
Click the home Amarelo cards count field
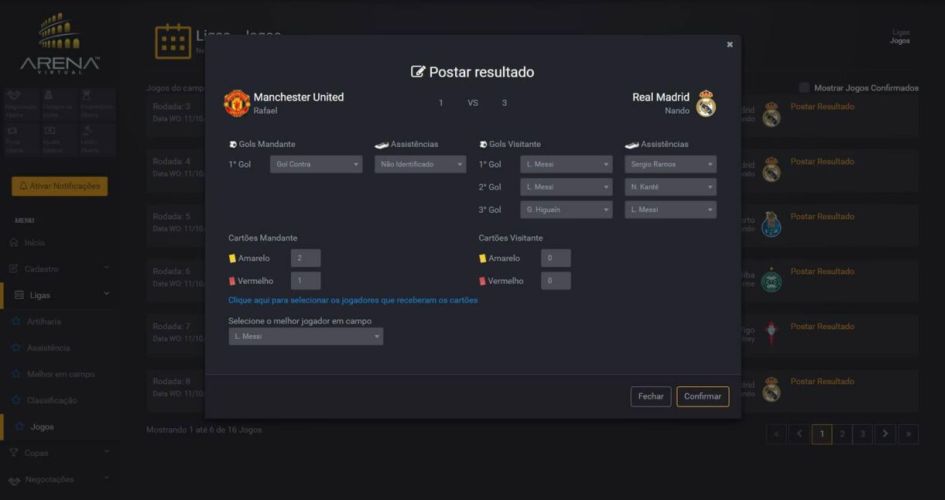[306, 258]
